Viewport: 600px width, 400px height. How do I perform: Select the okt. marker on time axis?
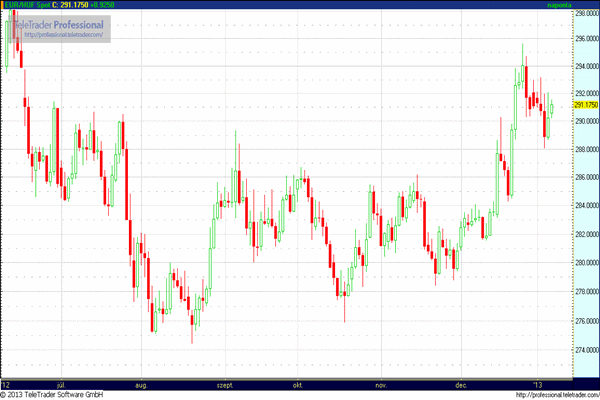tap(297, 384)
